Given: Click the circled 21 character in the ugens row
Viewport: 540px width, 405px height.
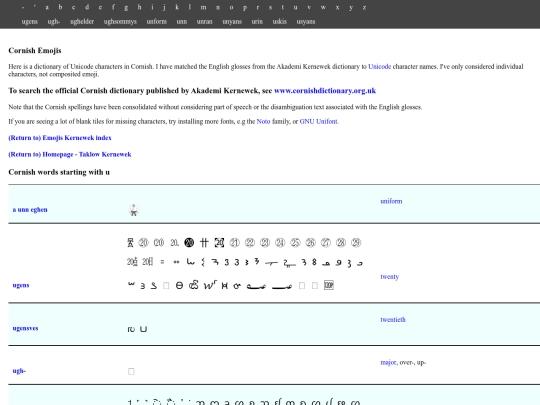Looking at the screenshot, I should point(235,243).
